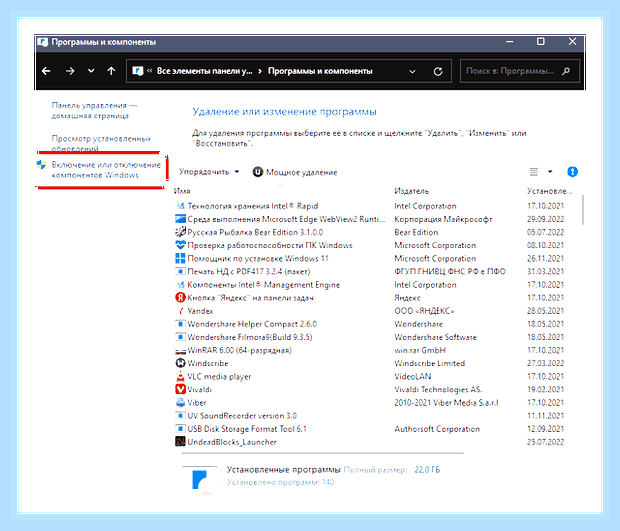Select 'Помощник по установке Windows 11' icon
Image resolution: width=620 pixels, height=531 pixels.
(180, 258)
